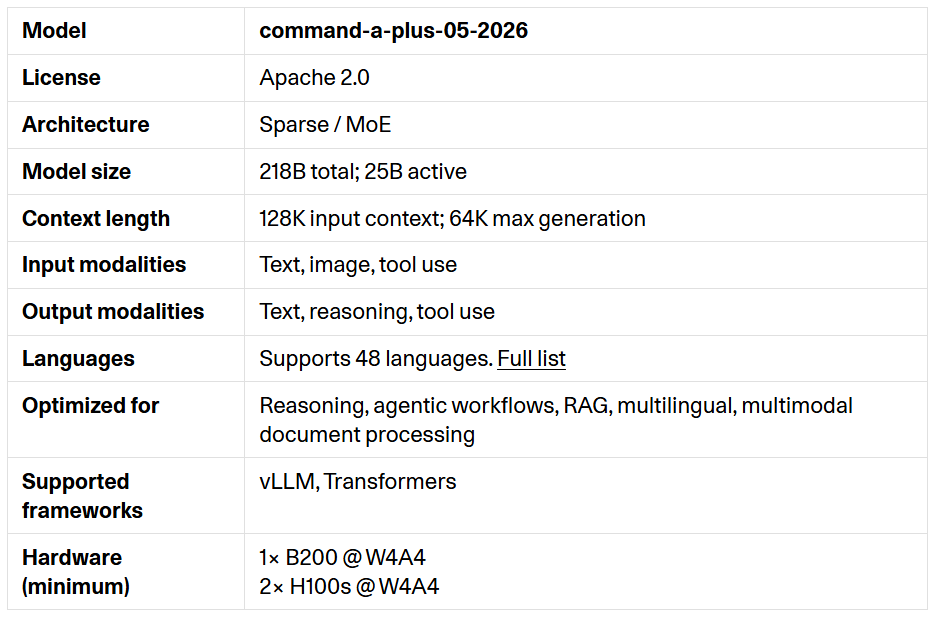Select the Architecture row label

(86, 125)
